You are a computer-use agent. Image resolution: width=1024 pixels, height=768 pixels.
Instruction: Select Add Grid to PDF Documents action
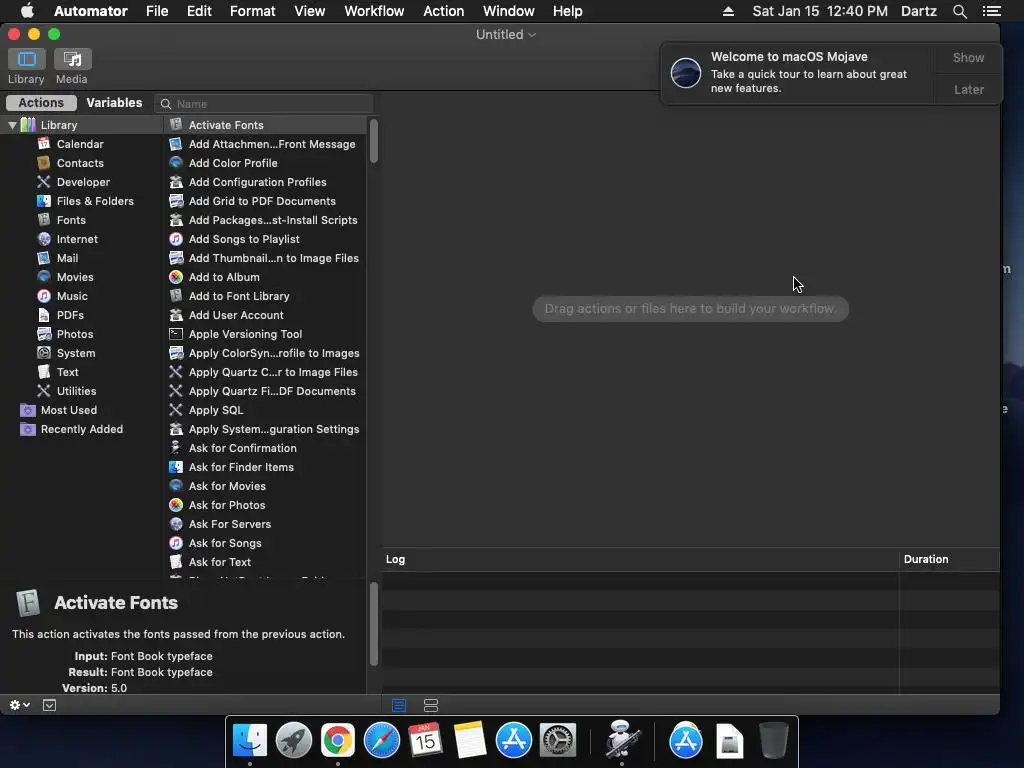tap(266, 200)
